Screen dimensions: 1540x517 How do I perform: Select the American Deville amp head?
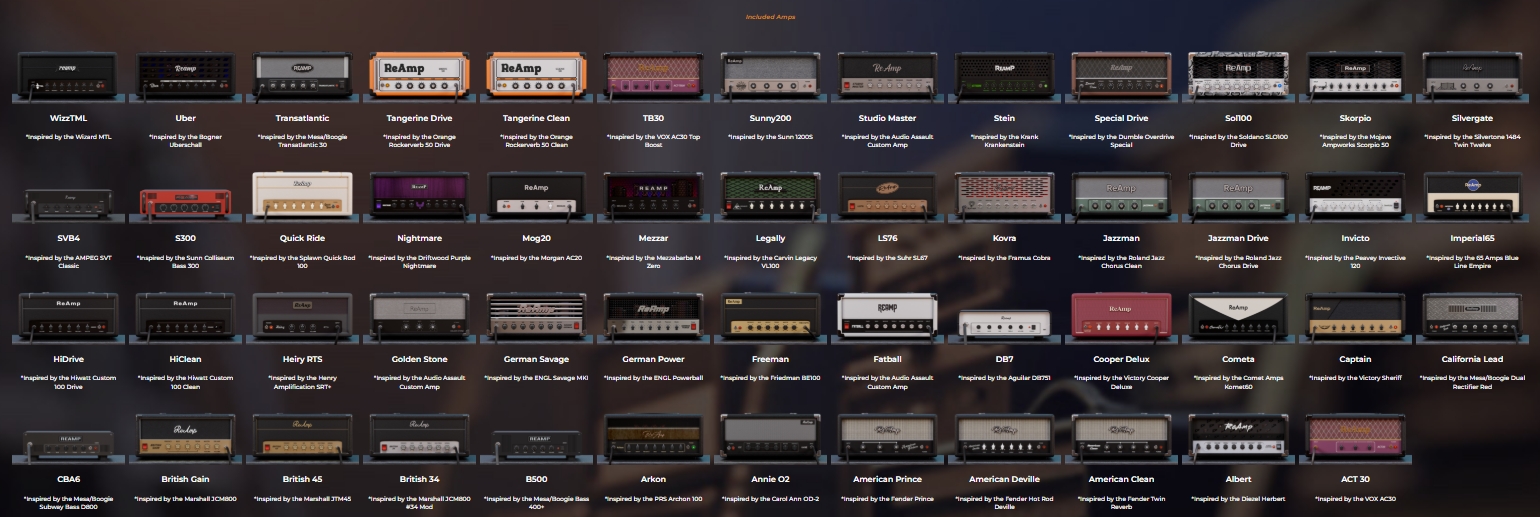[1004, 437]
